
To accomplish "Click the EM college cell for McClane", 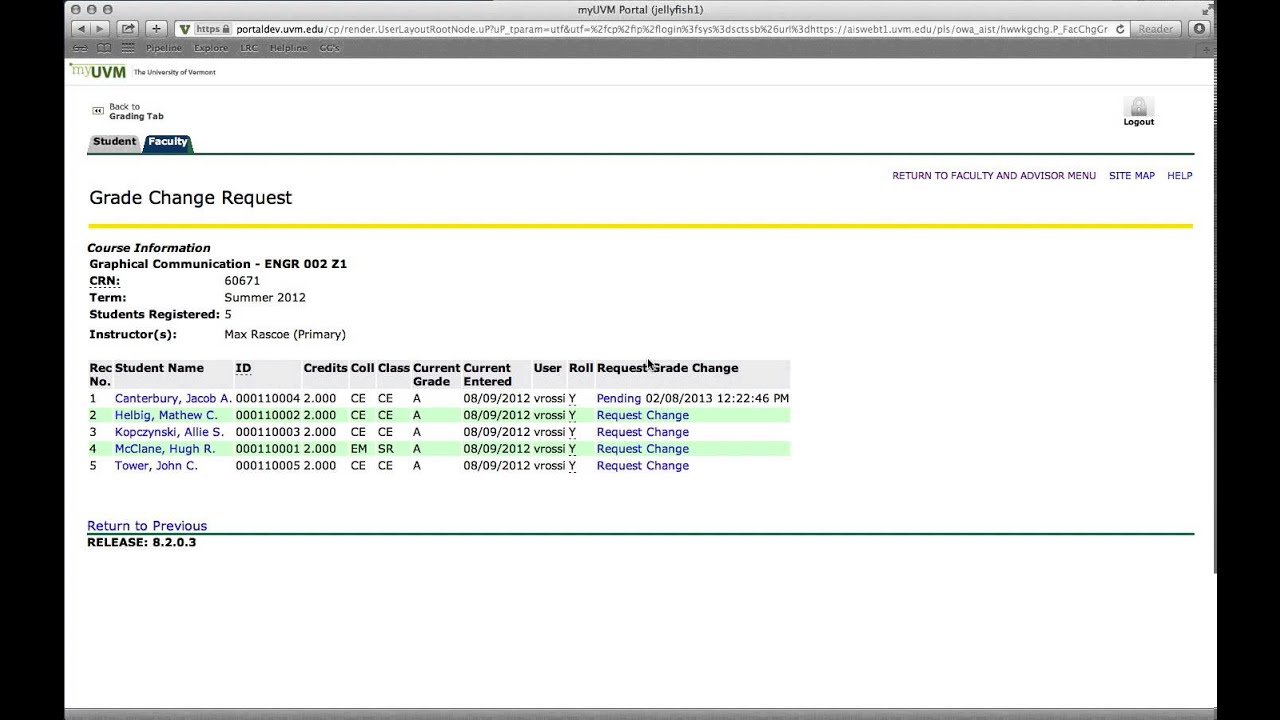I will click(359, 449).
